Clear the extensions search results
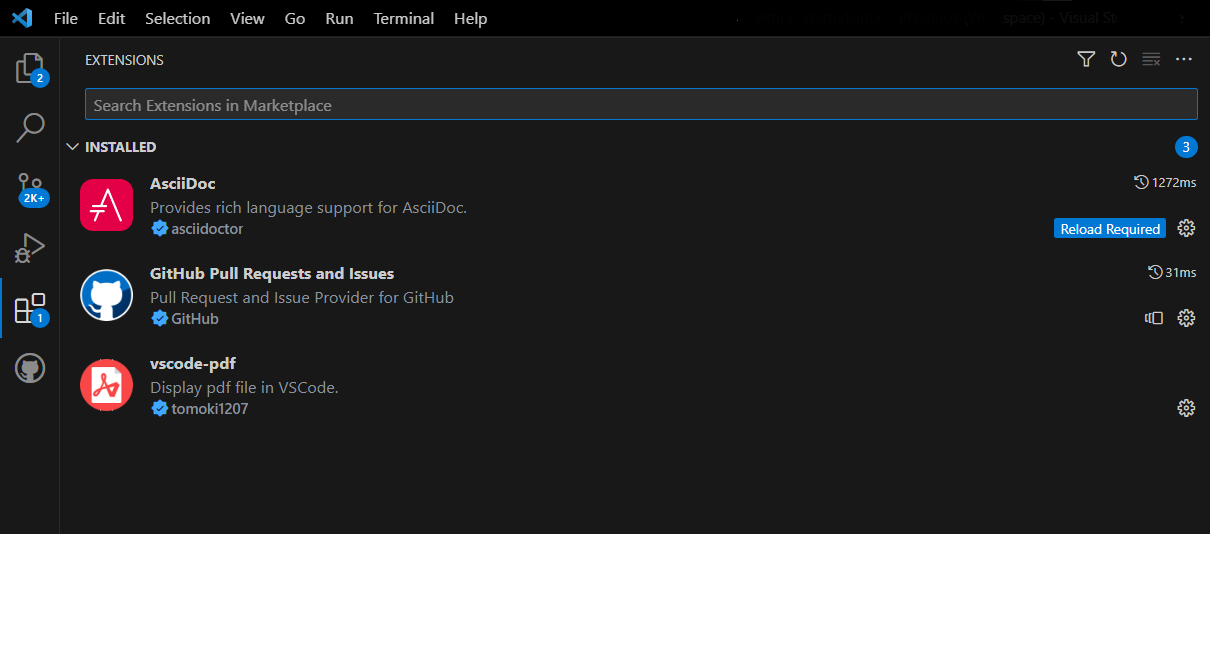The height and width of the screenshot is (648, 1210). [1151, 60]
